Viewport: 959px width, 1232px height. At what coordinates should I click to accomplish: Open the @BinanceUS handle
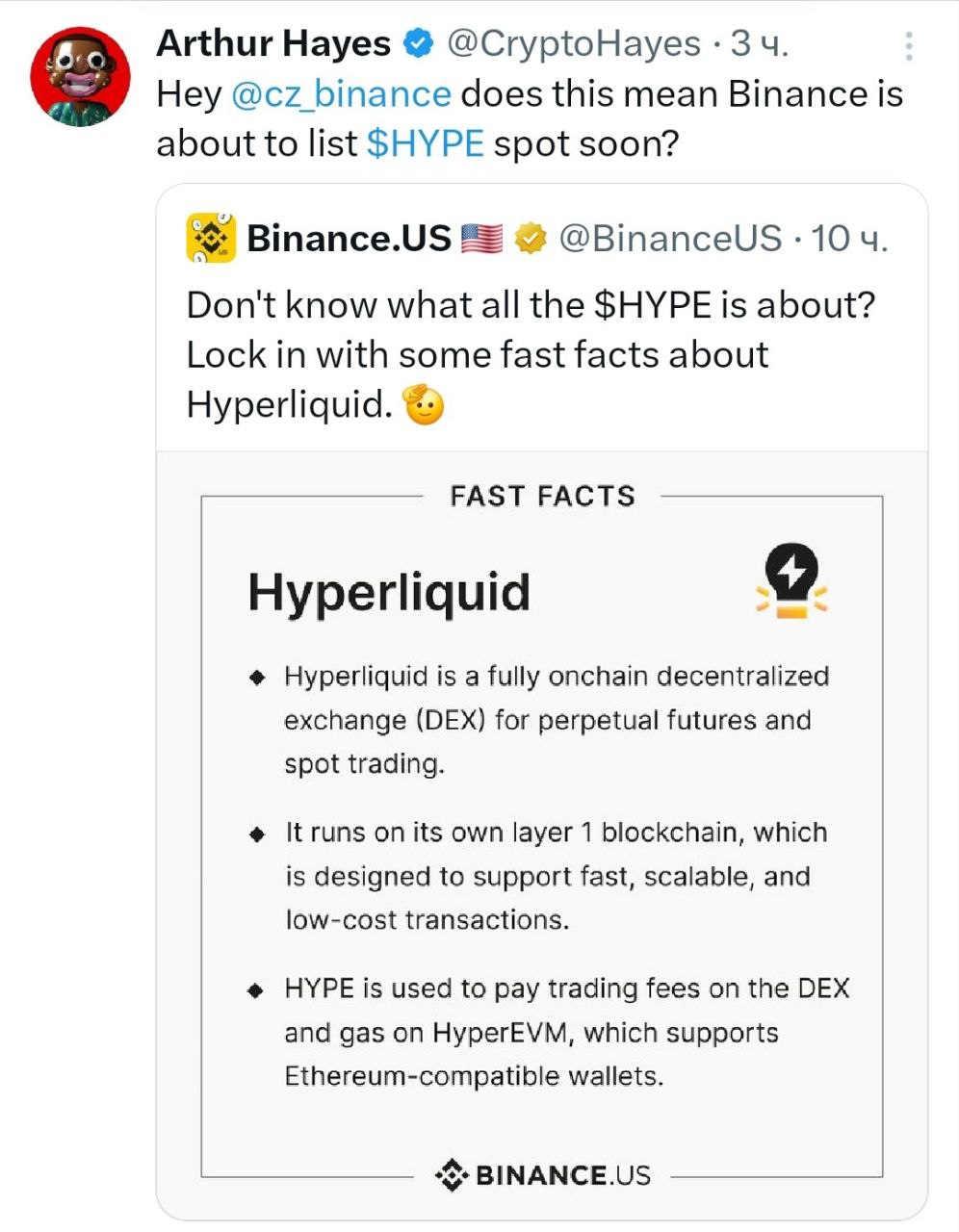[x=670, y=238]
